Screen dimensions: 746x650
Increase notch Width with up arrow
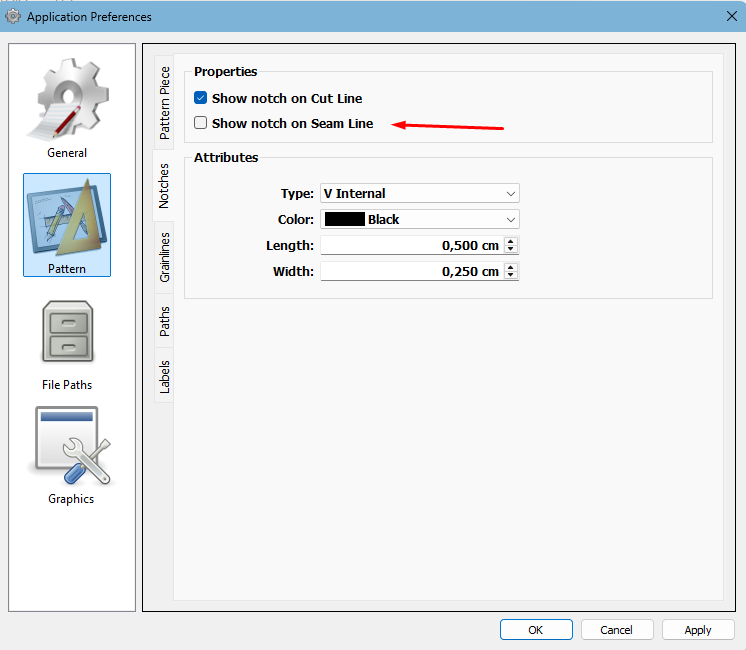tap(511, 267)
